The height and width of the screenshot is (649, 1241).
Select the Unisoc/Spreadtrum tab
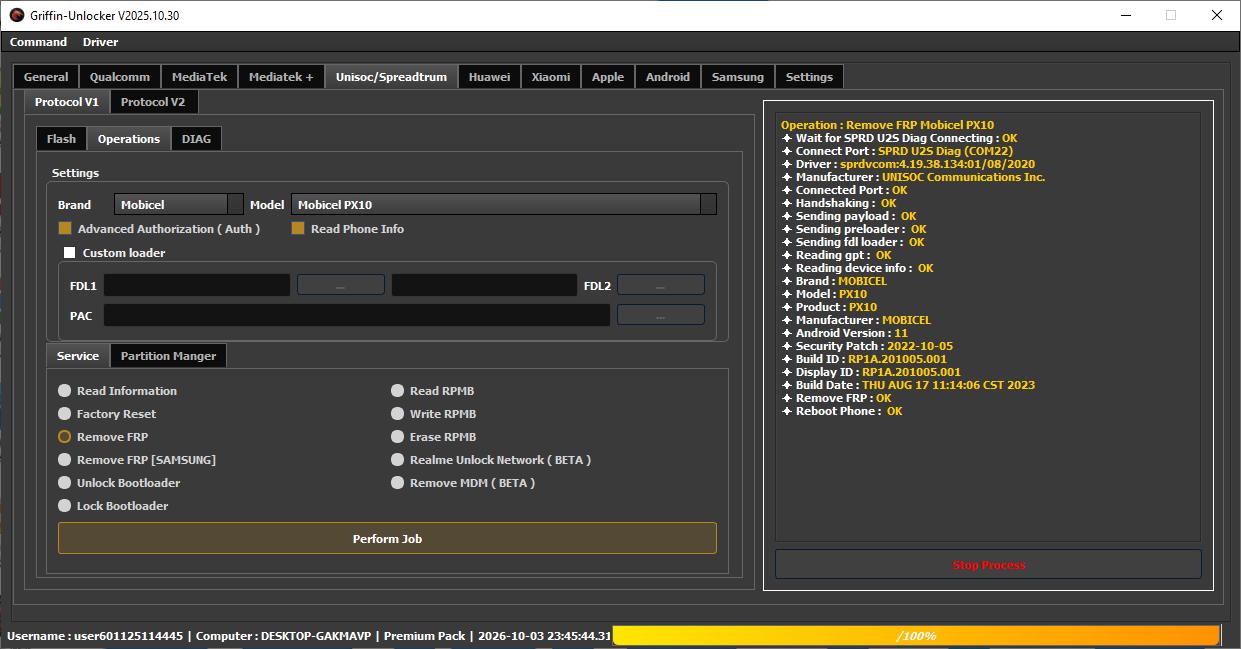391,77
